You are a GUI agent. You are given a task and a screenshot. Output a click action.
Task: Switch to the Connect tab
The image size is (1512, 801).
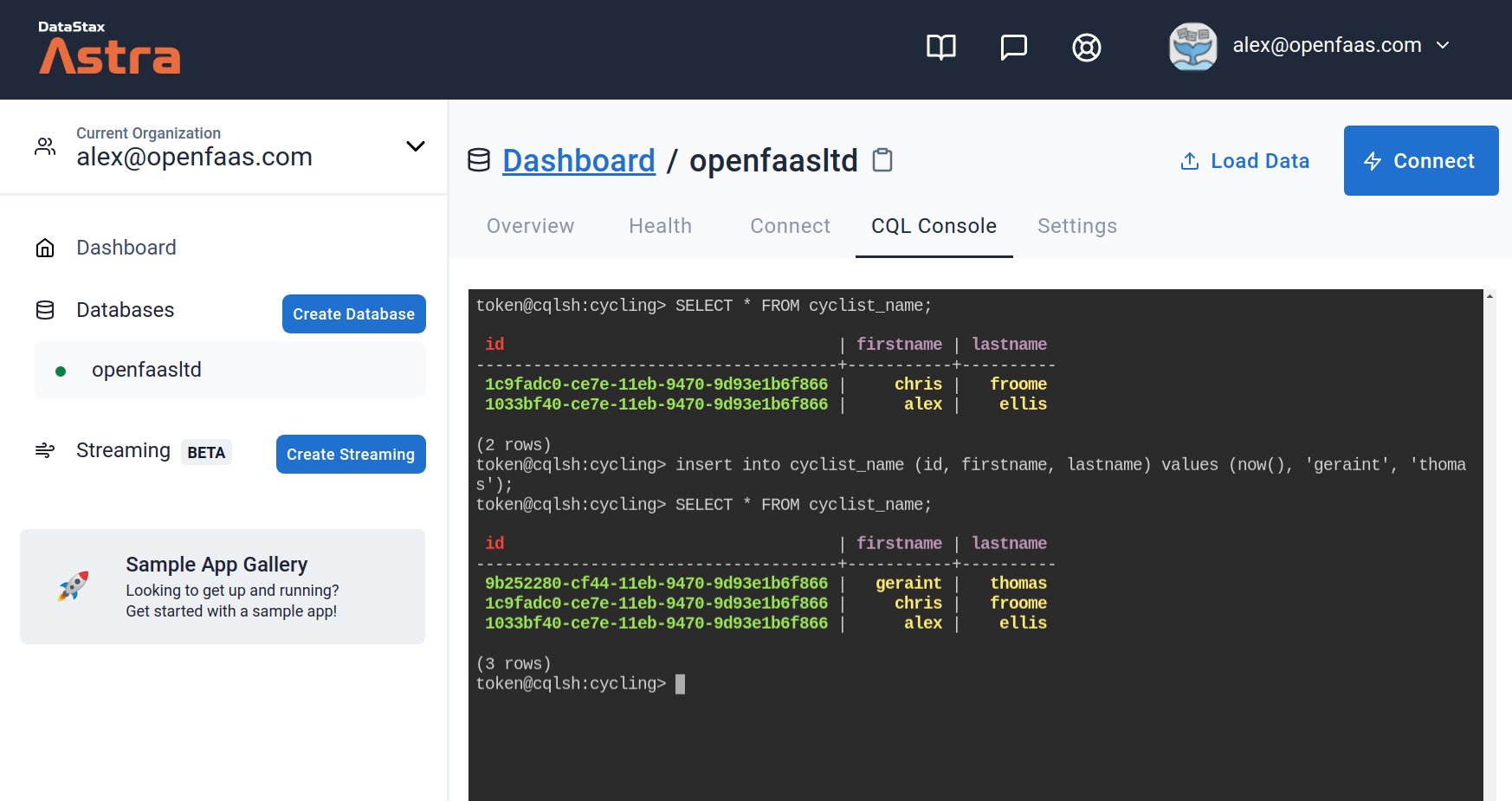pyautogui.click(x=790, y=226)
